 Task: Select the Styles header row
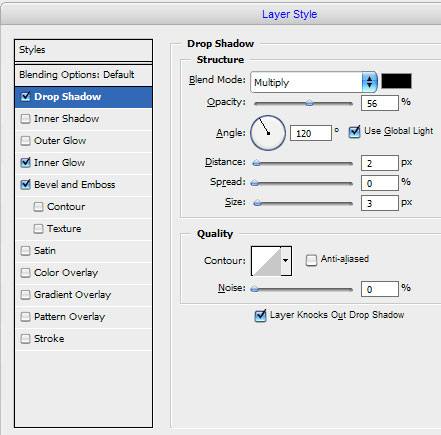click(x=83, y=50)
